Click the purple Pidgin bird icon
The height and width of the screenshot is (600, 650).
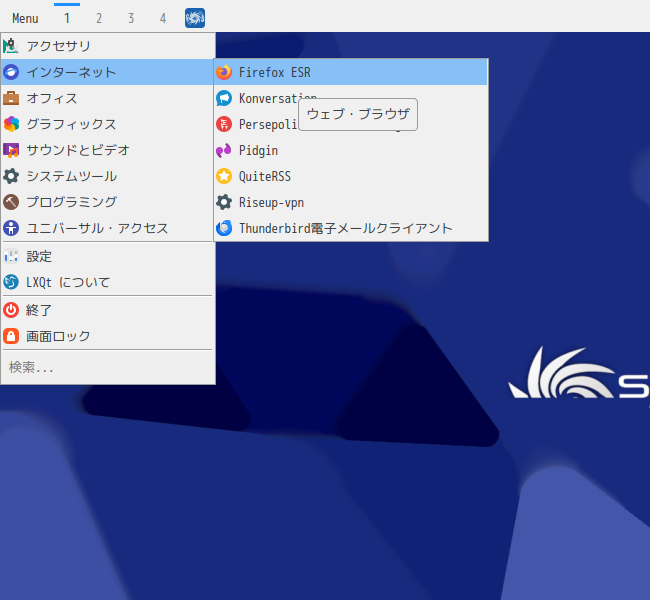coord(224,150)
